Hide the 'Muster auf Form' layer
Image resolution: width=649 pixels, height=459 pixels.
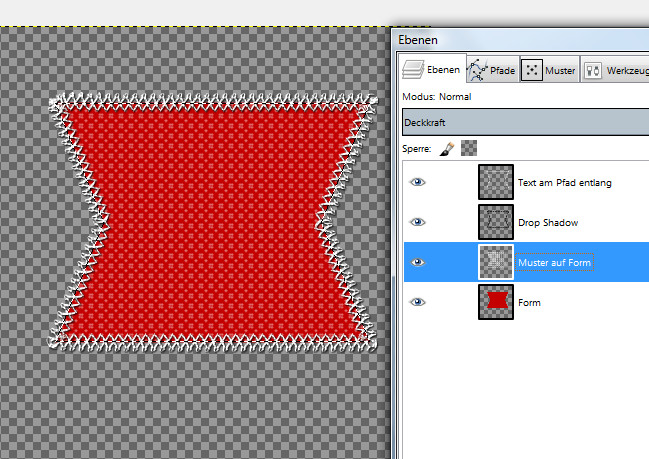pyautogui.click(x=419, y=262)
